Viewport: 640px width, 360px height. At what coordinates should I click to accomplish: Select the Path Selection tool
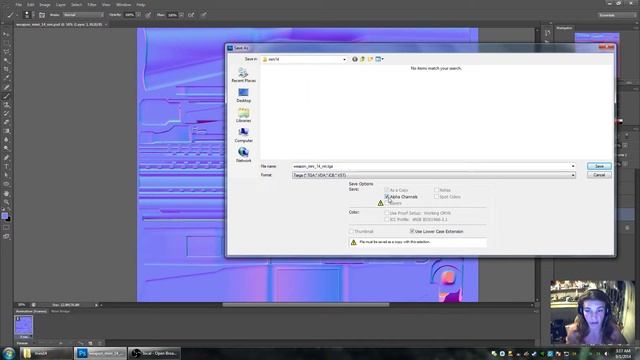[6, 175]
